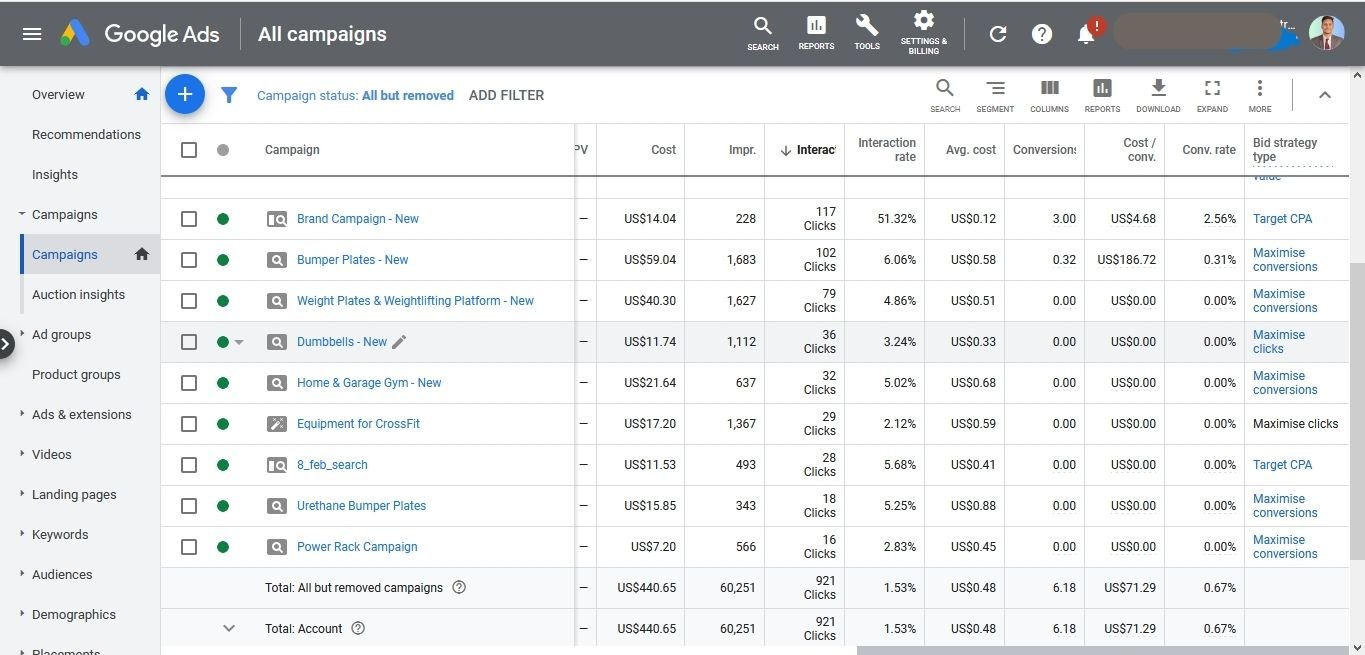This screenshot has height=655, width=1365.
Task: Open the hamburger main menu
Action: click(x=32, y=34)
